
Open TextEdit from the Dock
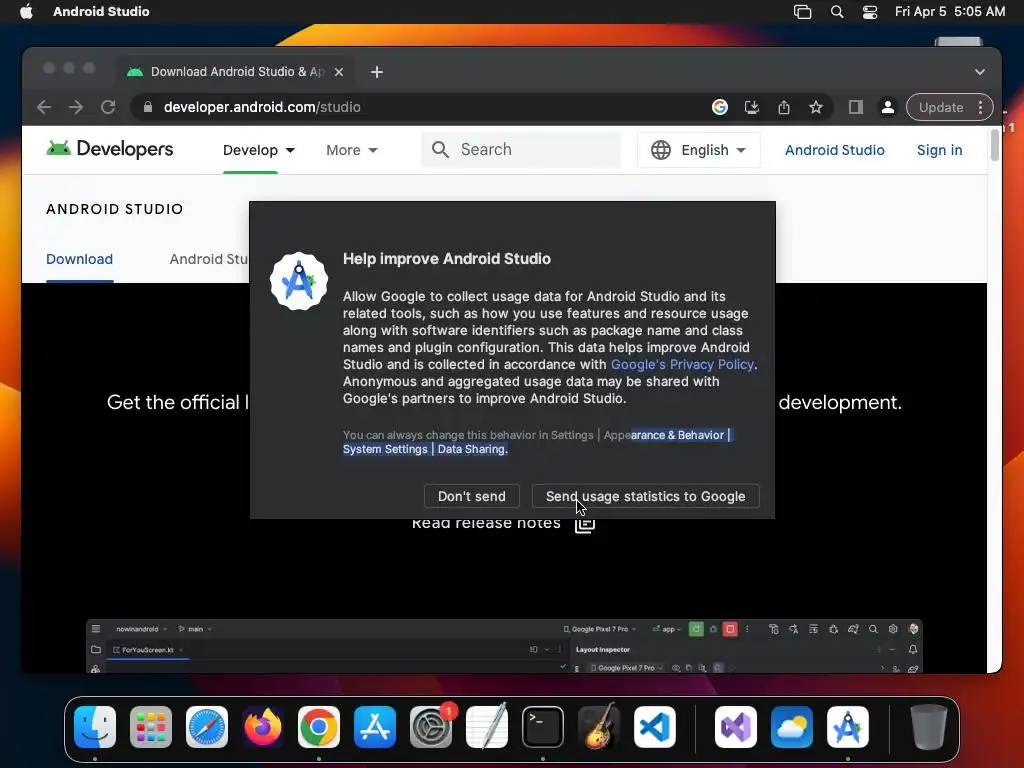[487, 727]
